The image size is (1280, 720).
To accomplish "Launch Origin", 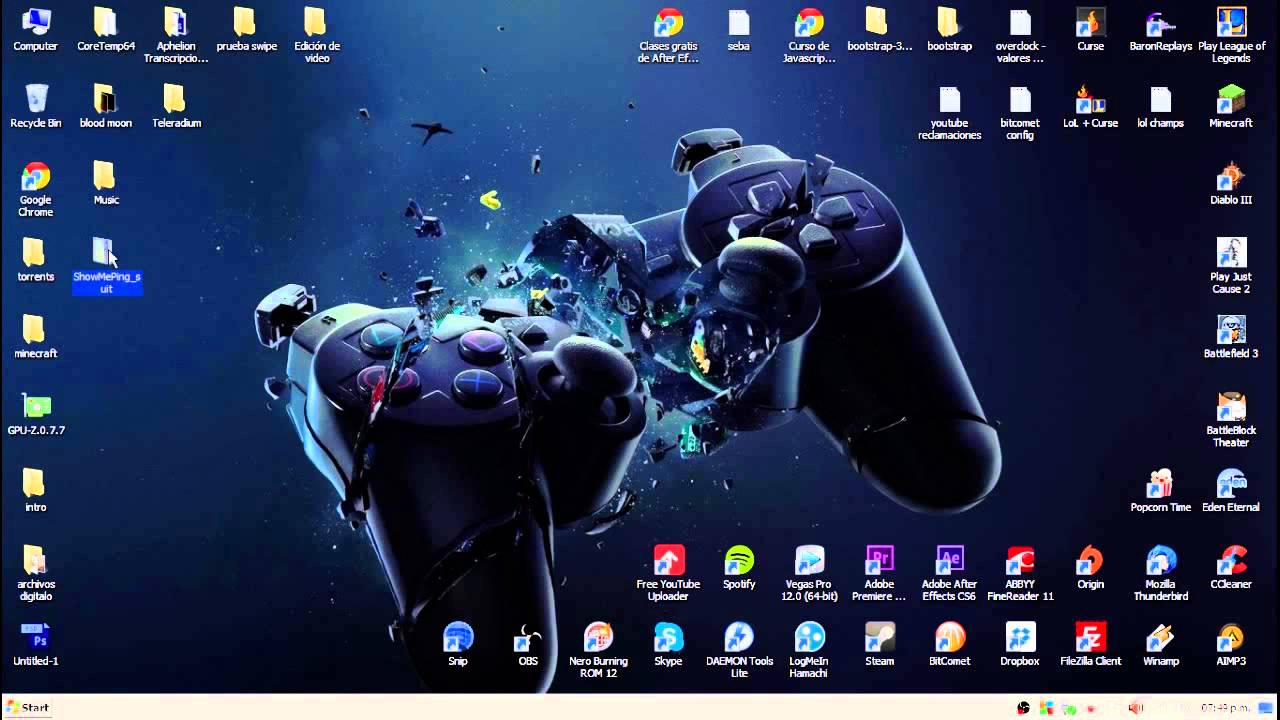I will pos(1090,569).
